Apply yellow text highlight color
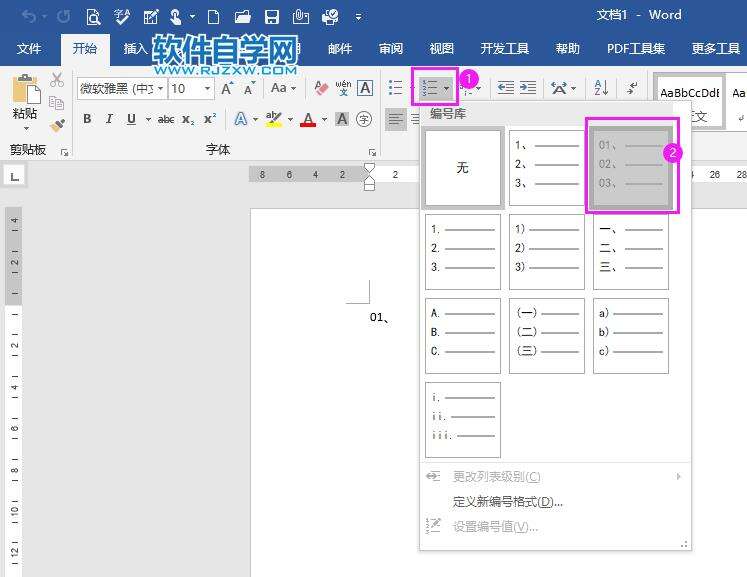Image resolution: width=747 pixels, height=577 pixels. [x=274, y=119]
